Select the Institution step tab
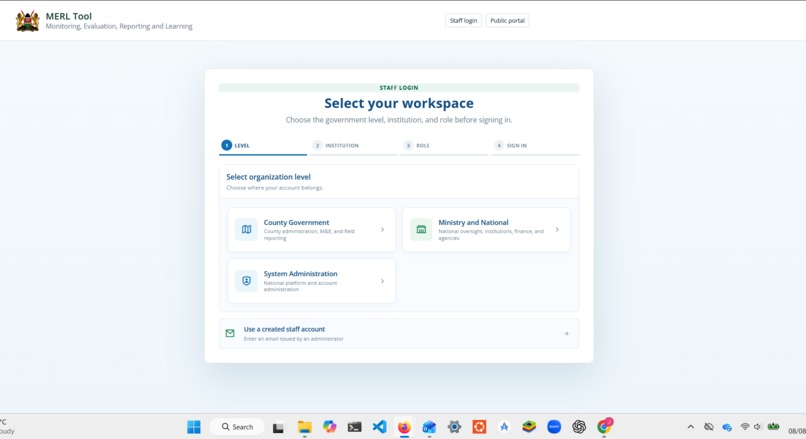 click(354, 146)
